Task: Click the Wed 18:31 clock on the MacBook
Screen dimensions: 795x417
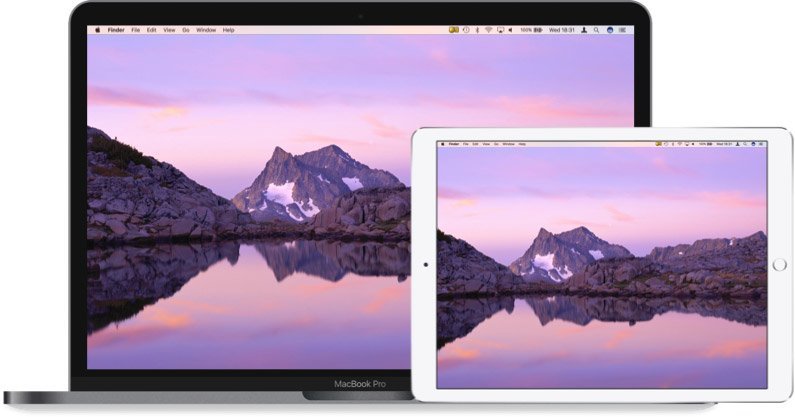Action: (562, 30)
